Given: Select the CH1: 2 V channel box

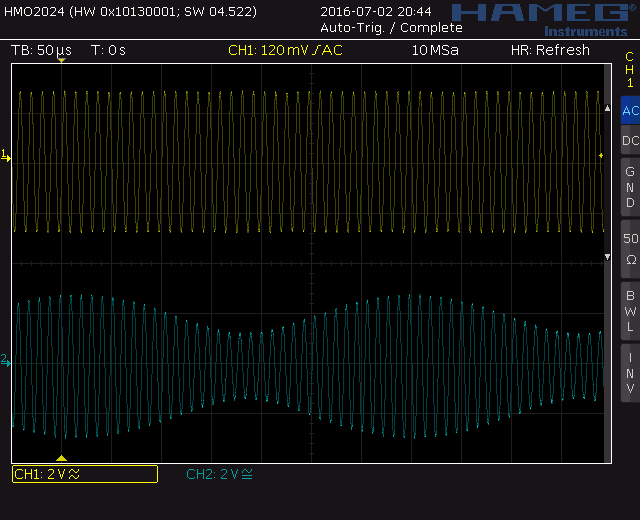Looking at the screenshot, I should [x=85, y=474].
